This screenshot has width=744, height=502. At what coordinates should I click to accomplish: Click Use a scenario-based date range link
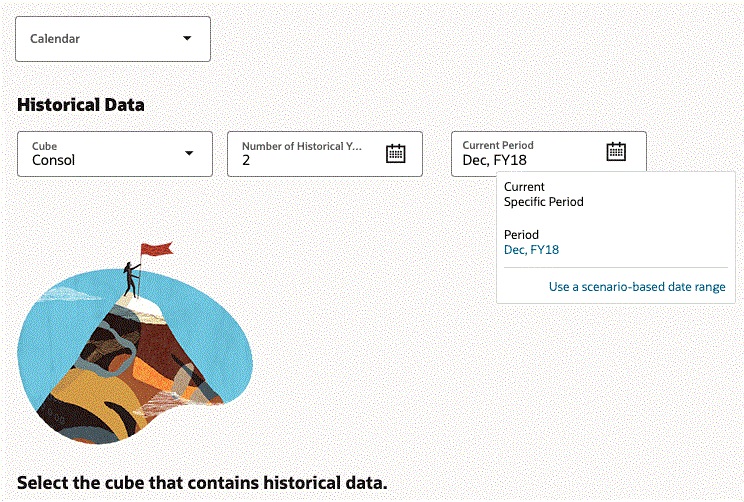637,287
